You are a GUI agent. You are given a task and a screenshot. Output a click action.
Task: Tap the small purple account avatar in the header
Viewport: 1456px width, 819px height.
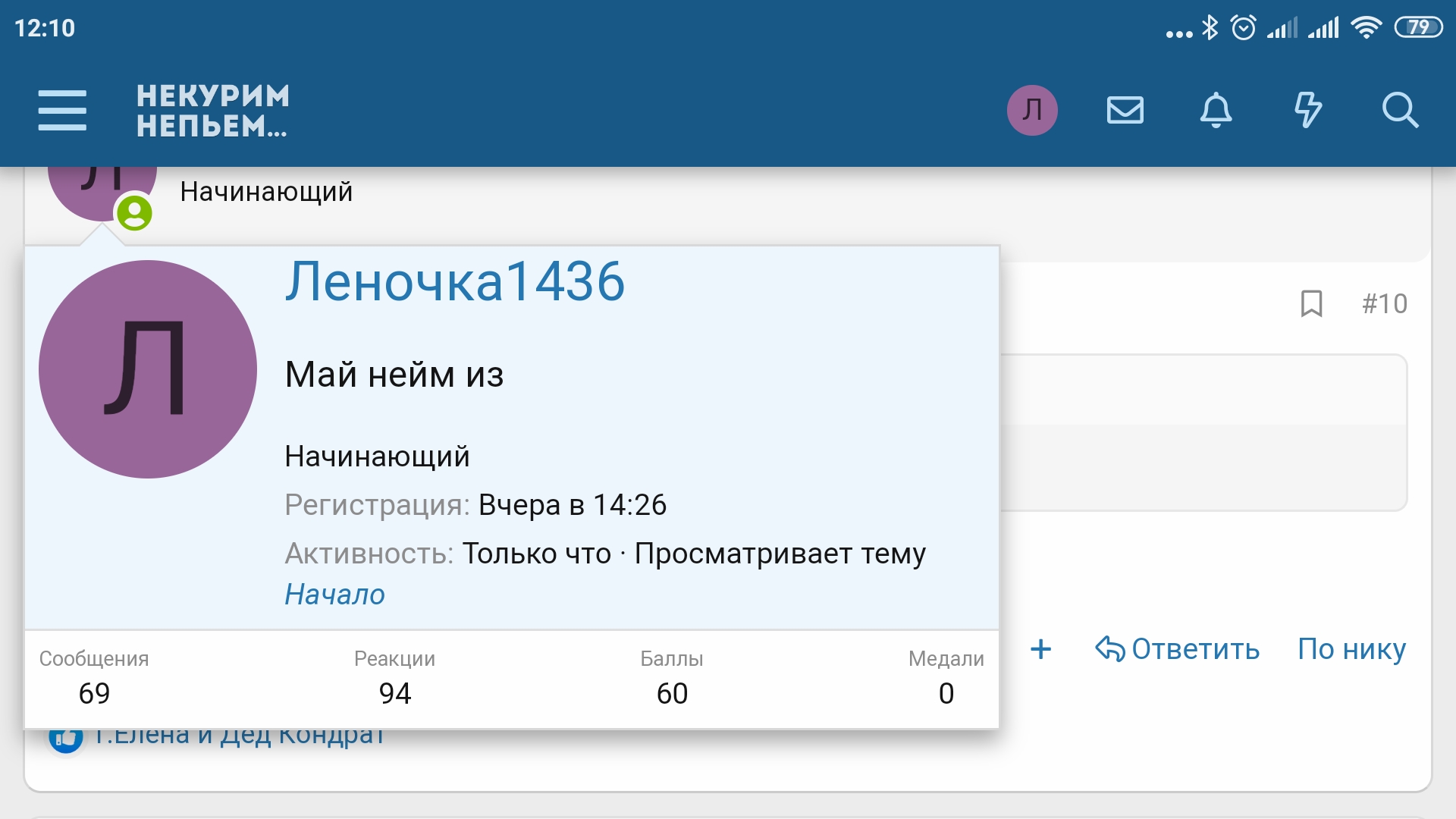pyautogui.click(x=1032, y=110)
